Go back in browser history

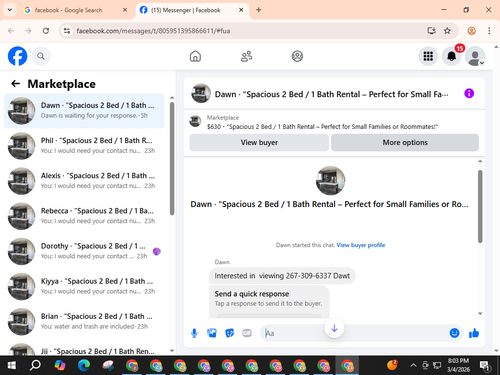[11, 31]
